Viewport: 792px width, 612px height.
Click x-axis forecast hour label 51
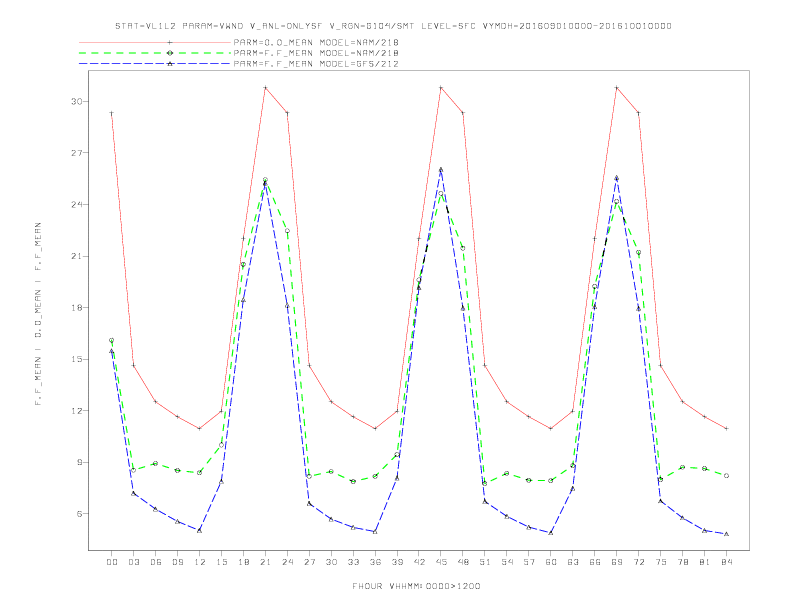pyautogui.click(x=485, y=562)
